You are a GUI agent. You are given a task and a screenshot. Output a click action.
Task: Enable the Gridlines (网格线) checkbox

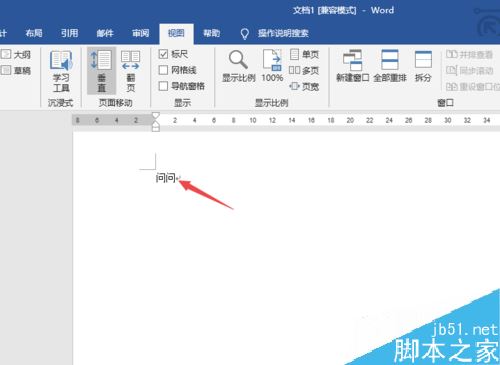click(163, 70)
